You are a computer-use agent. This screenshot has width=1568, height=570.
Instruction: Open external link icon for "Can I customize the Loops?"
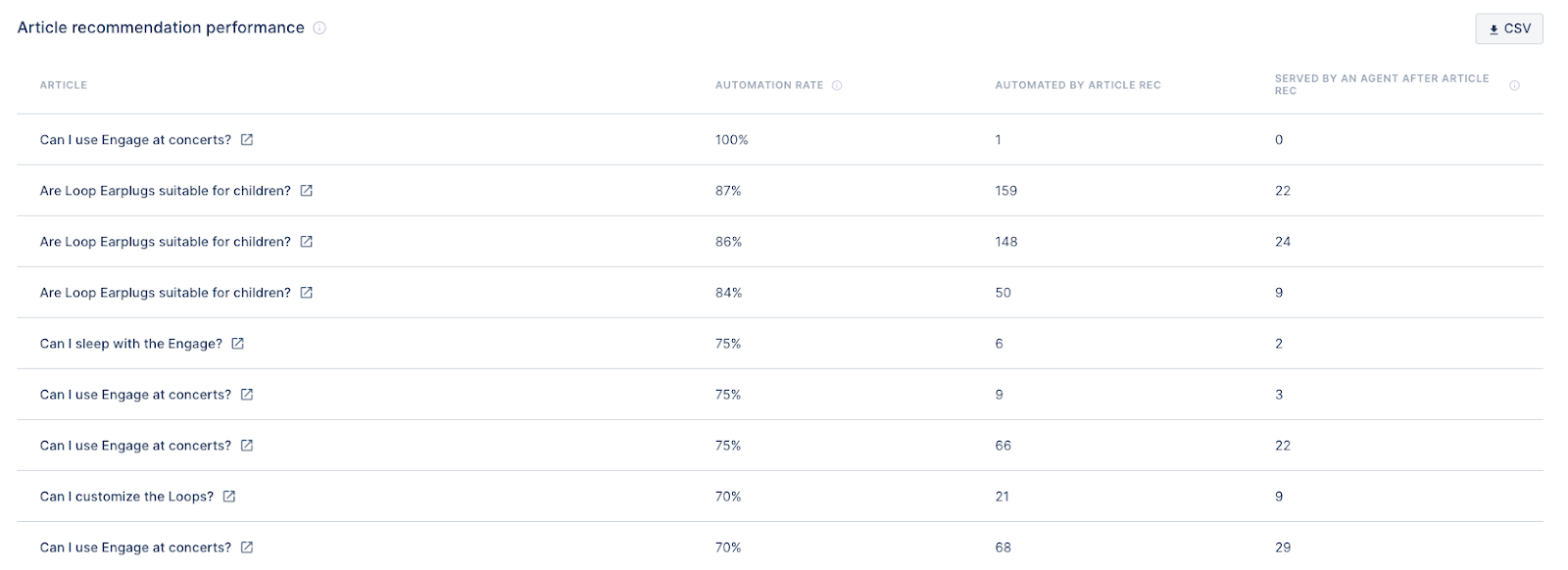point(228,497)
